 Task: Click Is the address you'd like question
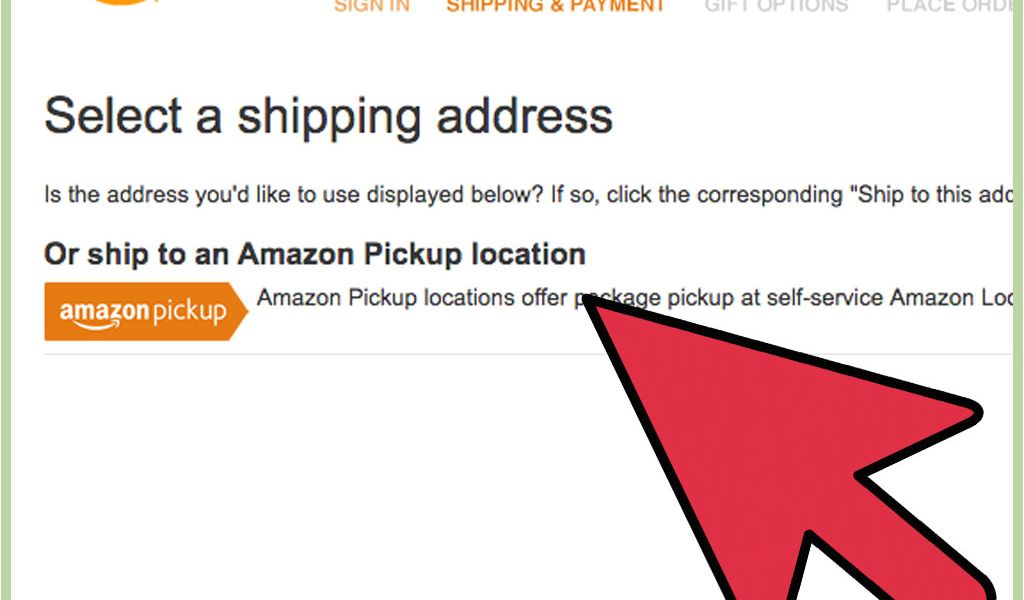click(x=293, y=195)
